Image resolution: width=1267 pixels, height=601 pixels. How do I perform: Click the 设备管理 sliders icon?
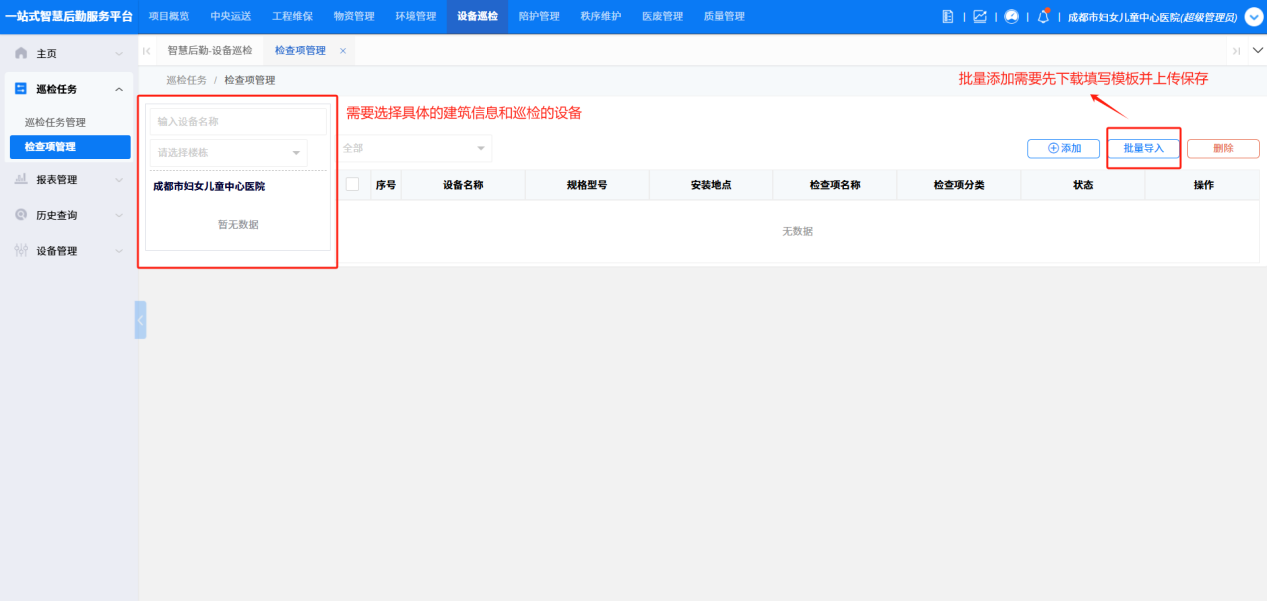[21, 251]
